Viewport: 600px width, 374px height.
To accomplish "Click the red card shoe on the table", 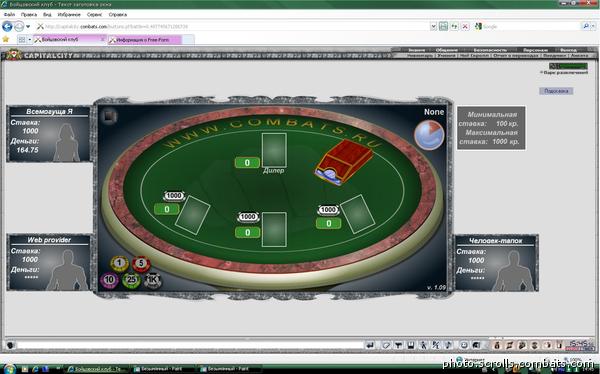I will click(344, 162).
